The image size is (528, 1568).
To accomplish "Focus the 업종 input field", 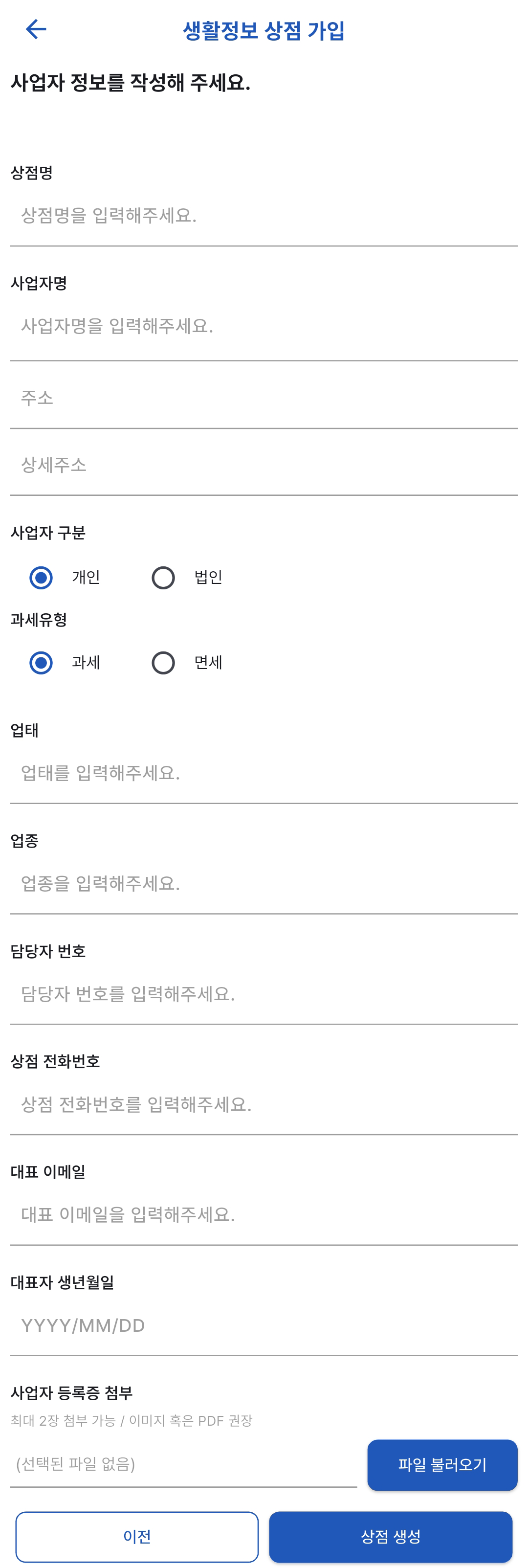I will point(264,883).
